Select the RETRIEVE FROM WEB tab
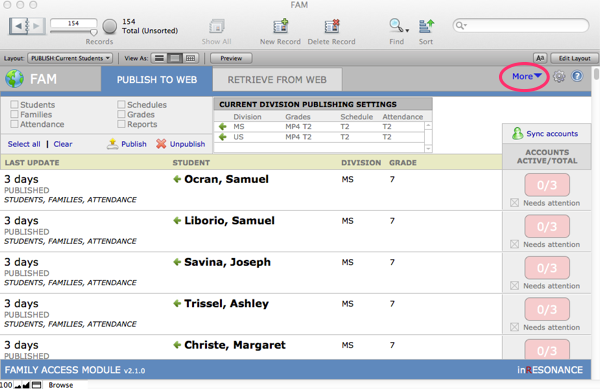Image resolution: width=600 pixels, height=389 pixels. tap(277, 80)
